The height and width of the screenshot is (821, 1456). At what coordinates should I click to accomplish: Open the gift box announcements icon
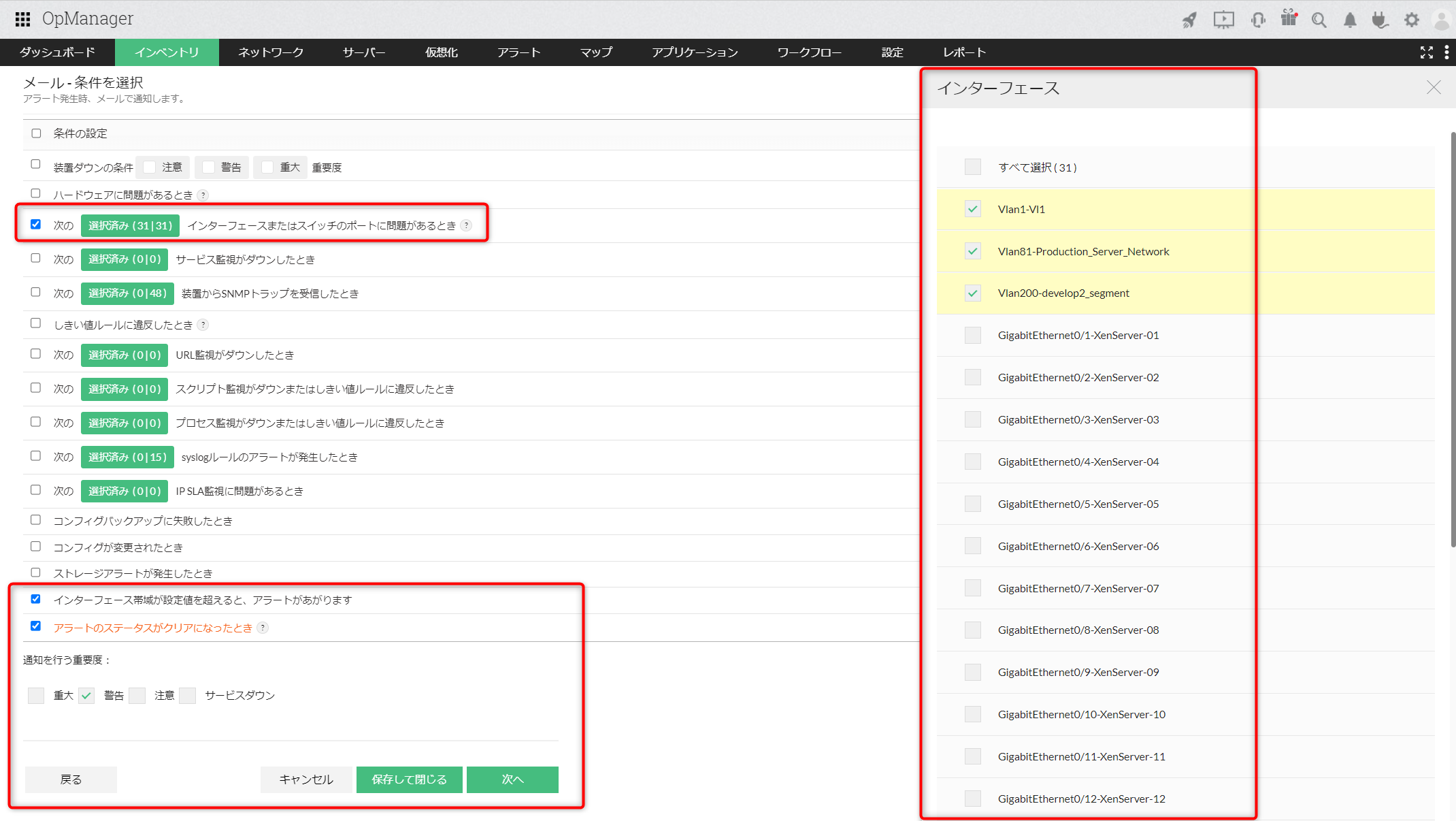tap(1289, 18)
